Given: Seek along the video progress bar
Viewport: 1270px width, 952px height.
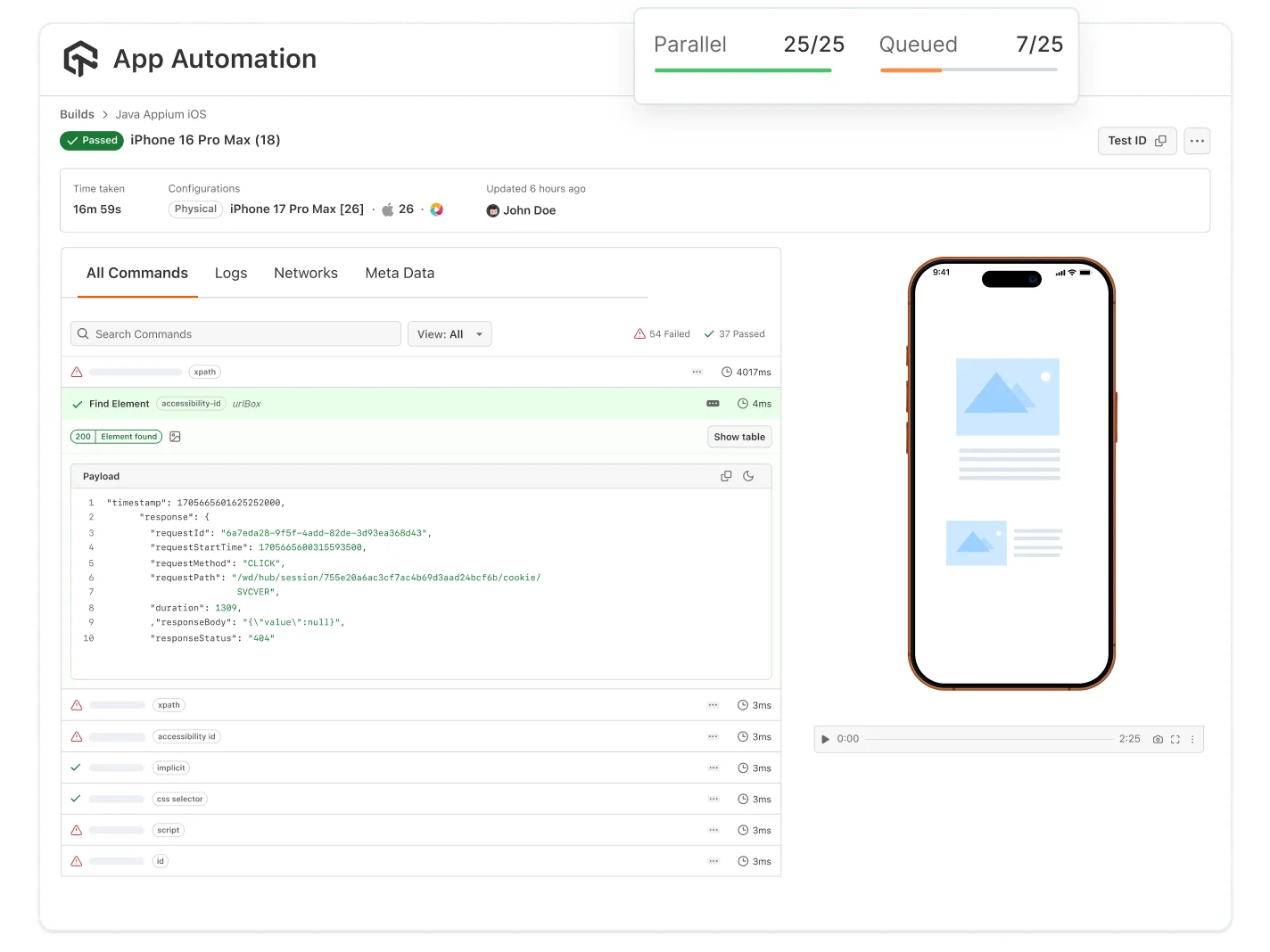Looking at the screenshot, I should 990,739.
